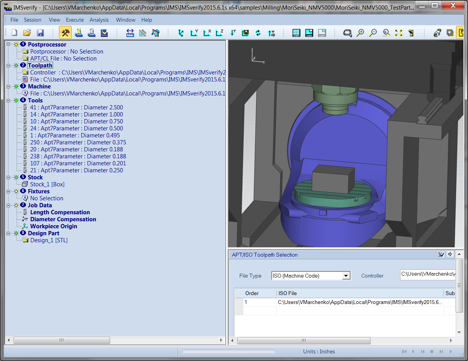This screenshot has width=468, height=361.
Task: Click the zoom window rectangle icon
Action: tap(347, 33)
